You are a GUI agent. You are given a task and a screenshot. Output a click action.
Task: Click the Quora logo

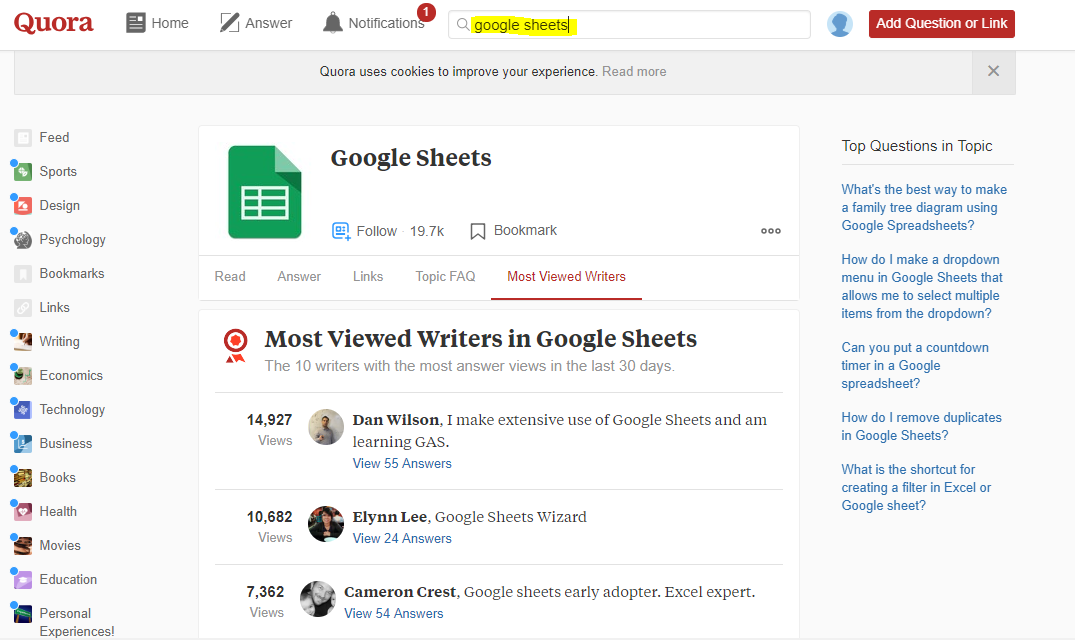point(53,23)
